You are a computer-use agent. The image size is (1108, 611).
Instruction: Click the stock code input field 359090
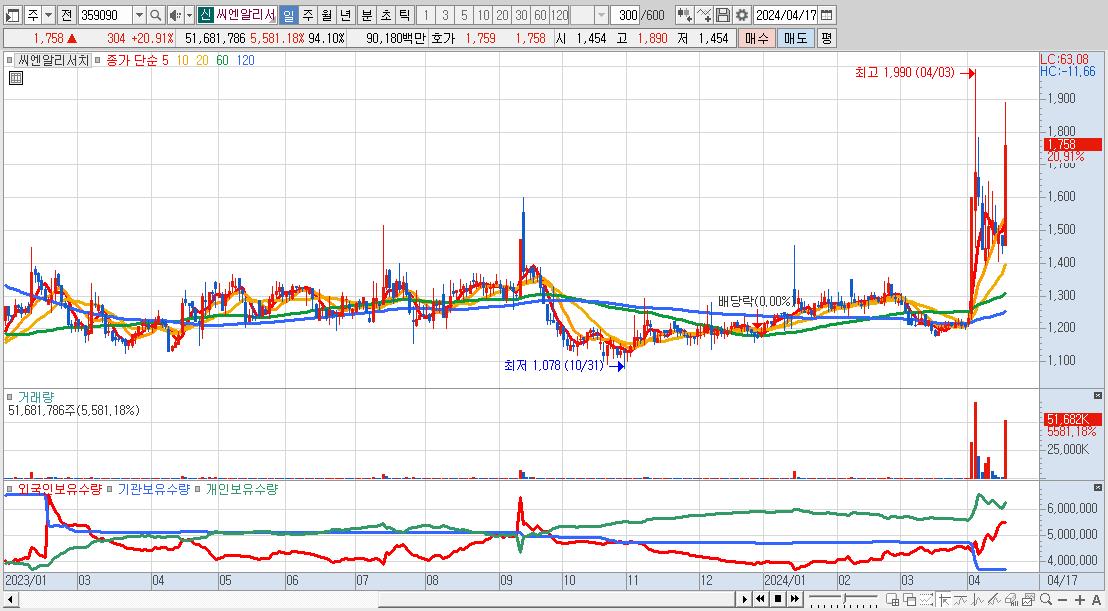[x=105, y=15]
